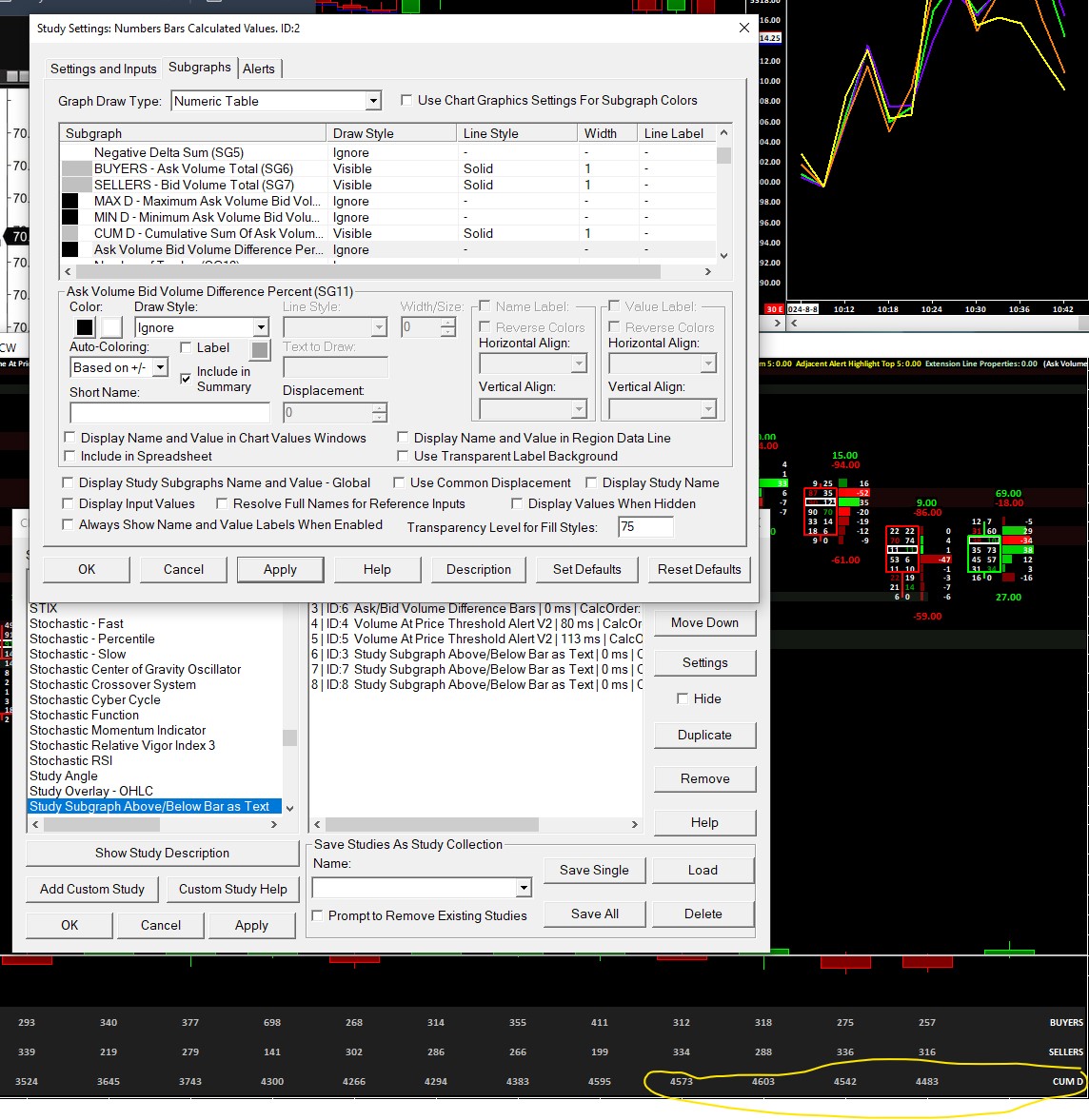The width and height of the screenshot is (1089, 1120).
Task: Click the black Color swatch for SG11
Action: (x=85, y=327)
